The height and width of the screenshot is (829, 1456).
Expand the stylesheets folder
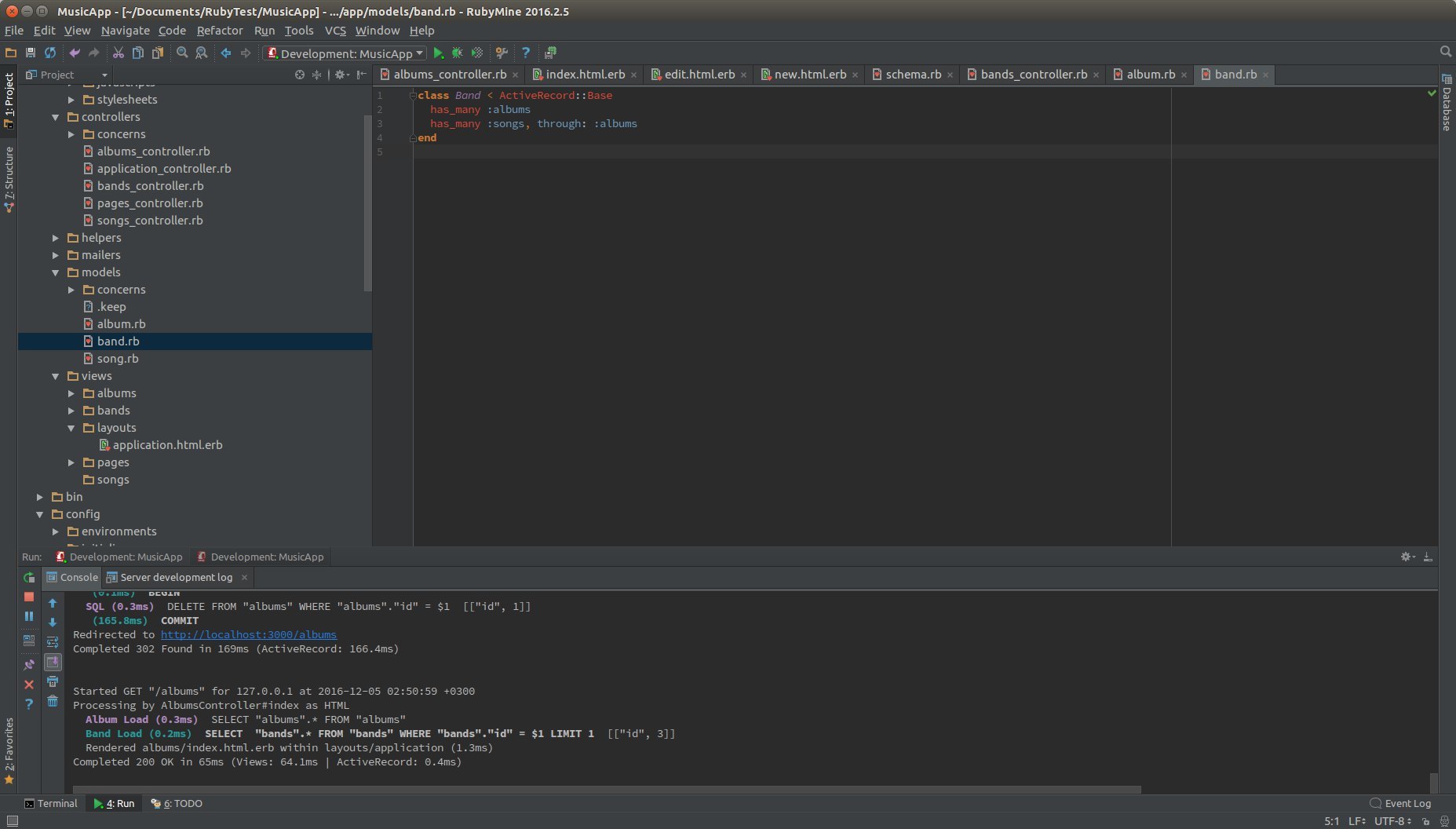[x=71, y=100]
